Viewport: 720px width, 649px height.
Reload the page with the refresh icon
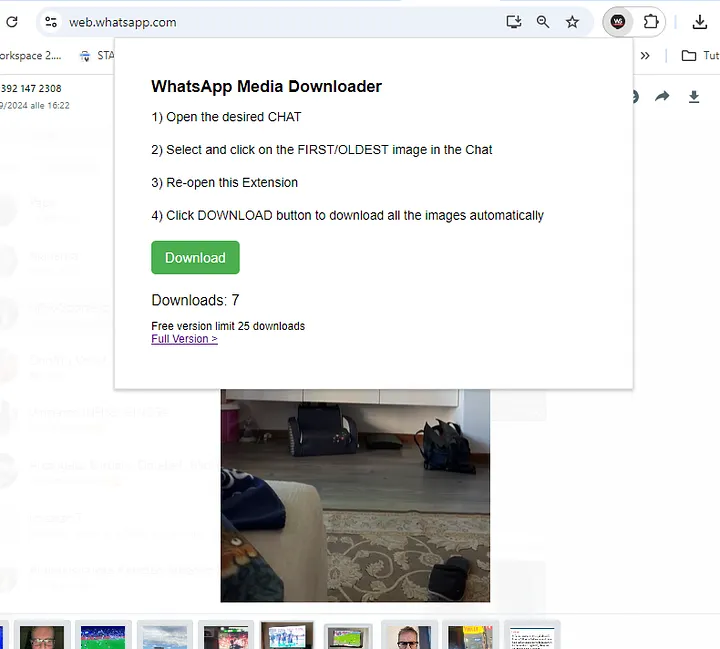11,22
